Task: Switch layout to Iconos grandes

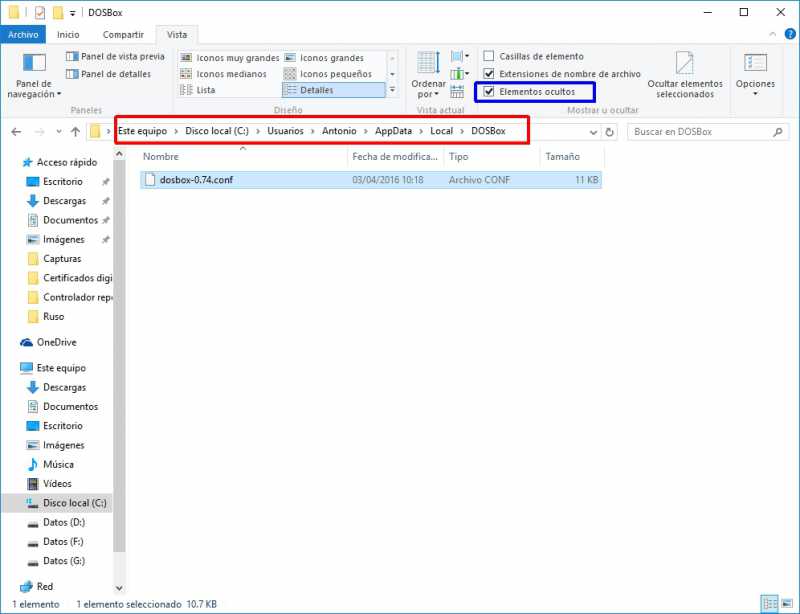Action: [324, 58]
